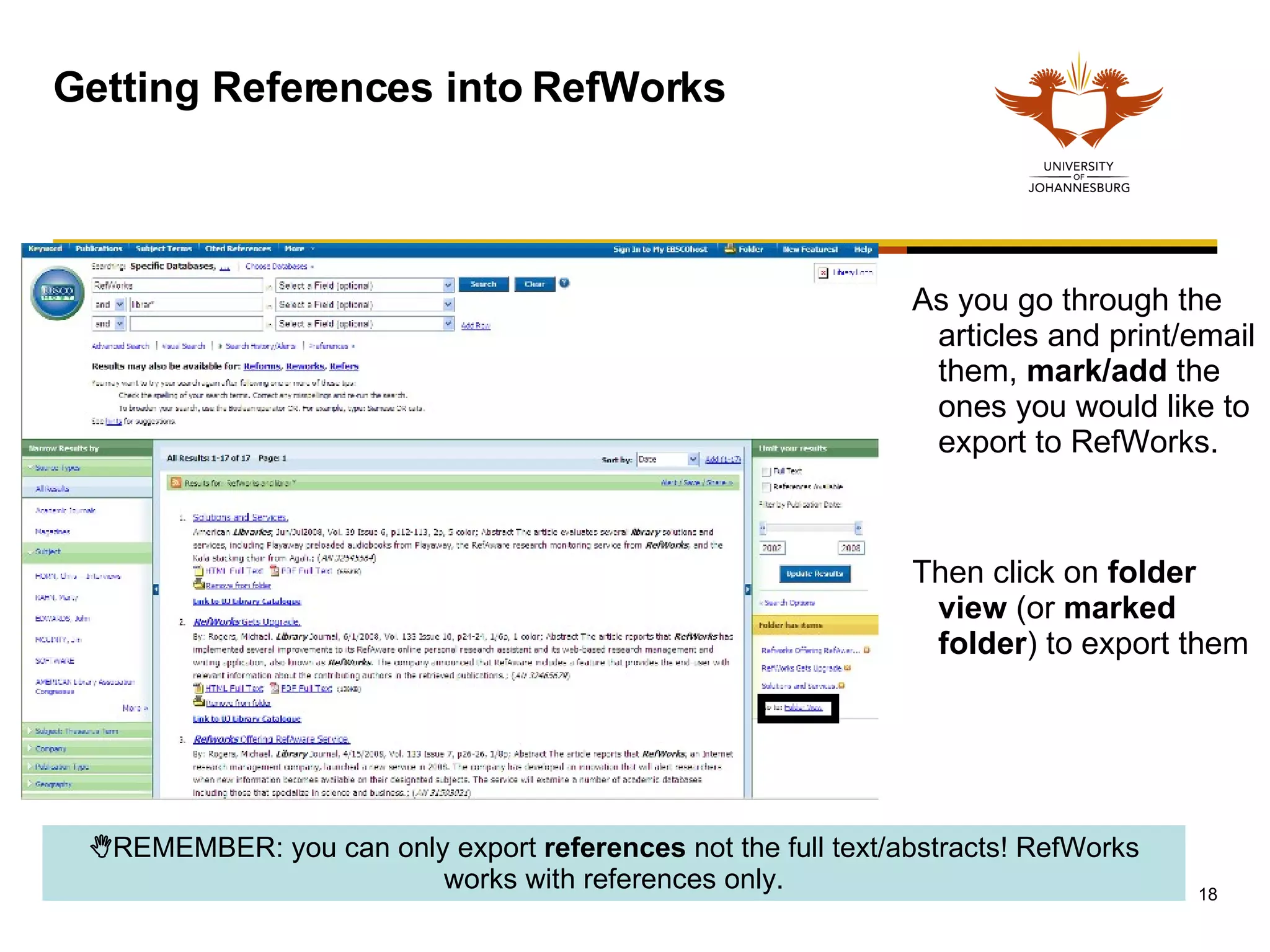The width and height of the screenshot is (1270, 952).
Task: Click the first search box containing RefWorks
Action: pos(178,285)
